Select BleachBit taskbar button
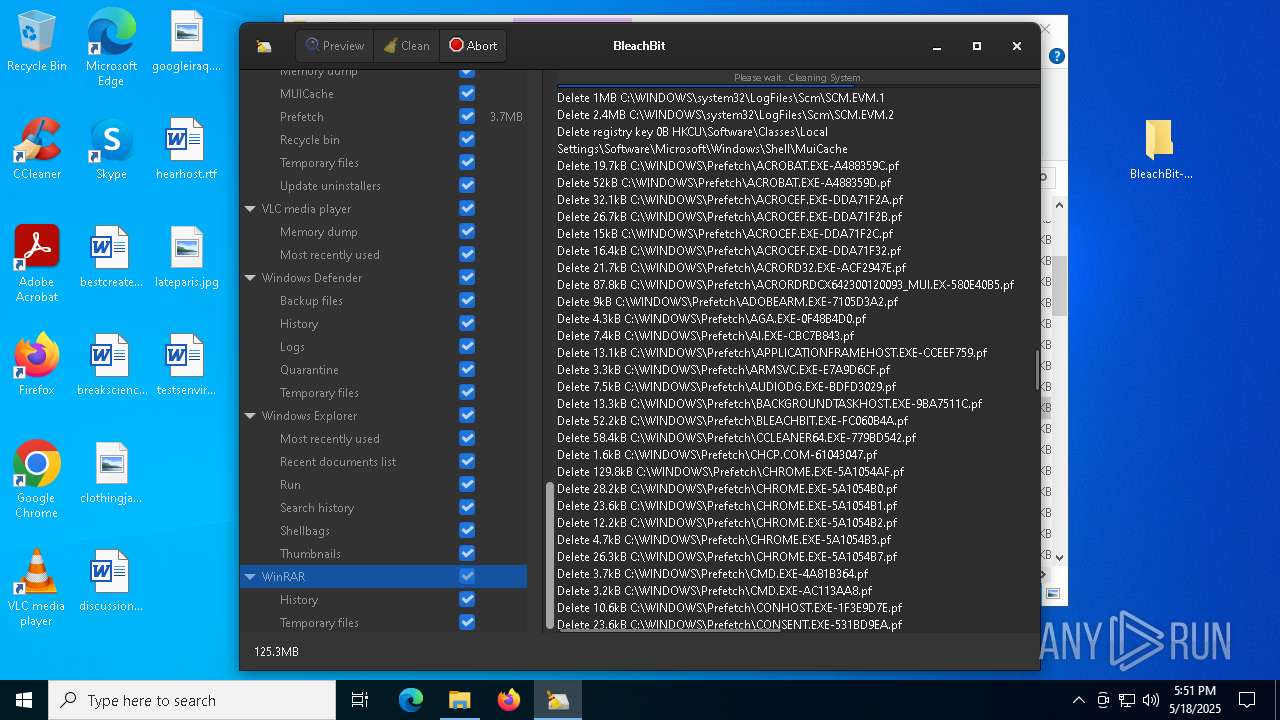1280x720 pixels. point(557,700)
